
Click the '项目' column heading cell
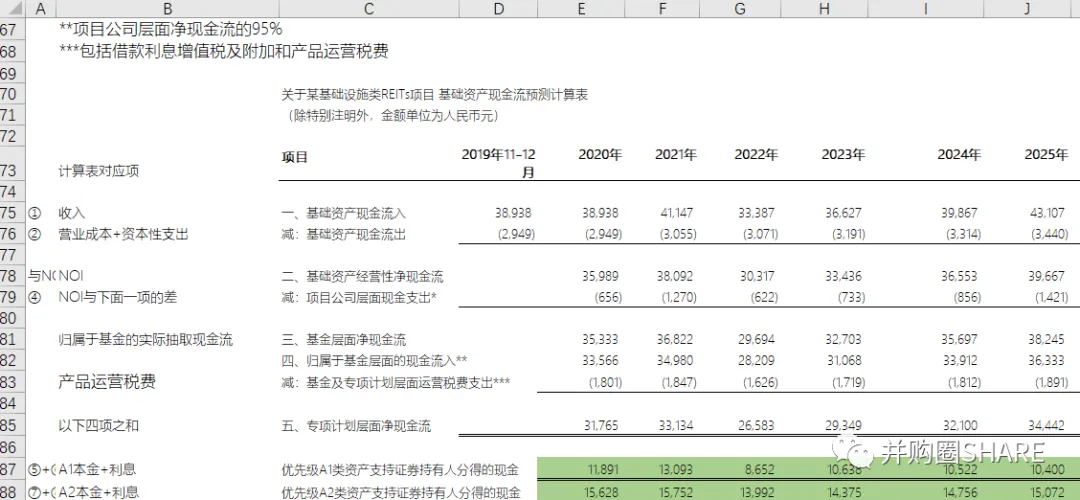pyautogui.click(x=294, y=157)
